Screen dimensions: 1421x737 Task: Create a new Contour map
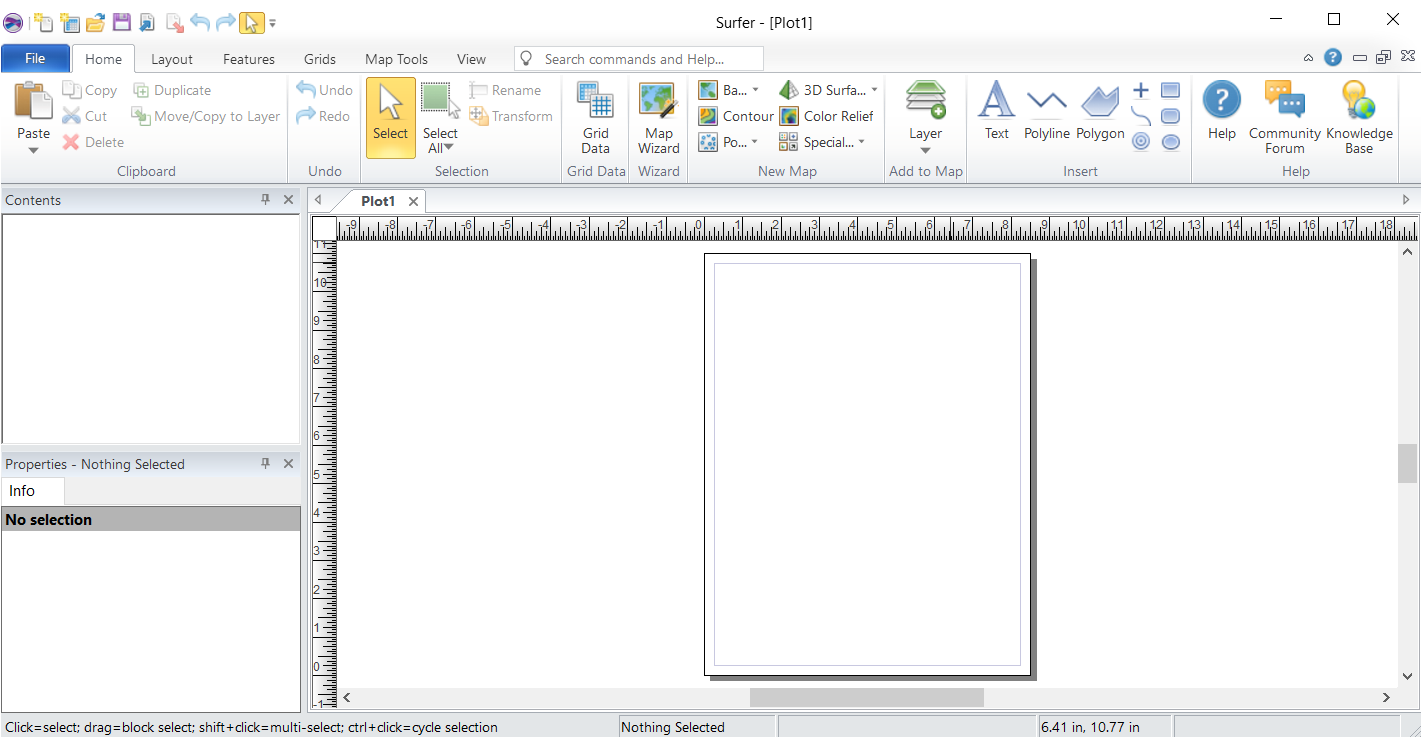pyautogui.click(x=736, y=116)
